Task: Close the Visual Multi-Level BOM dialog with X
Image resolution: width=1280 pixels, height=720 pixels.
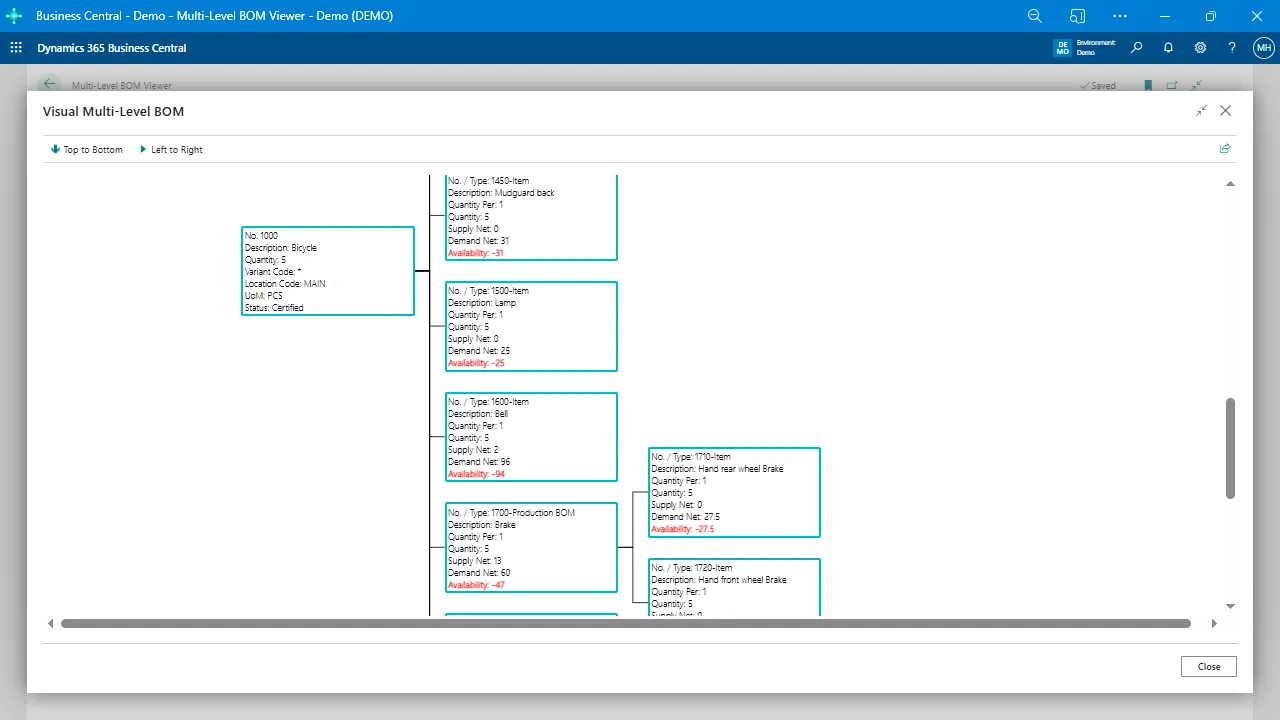Action: click(1225, 111)
